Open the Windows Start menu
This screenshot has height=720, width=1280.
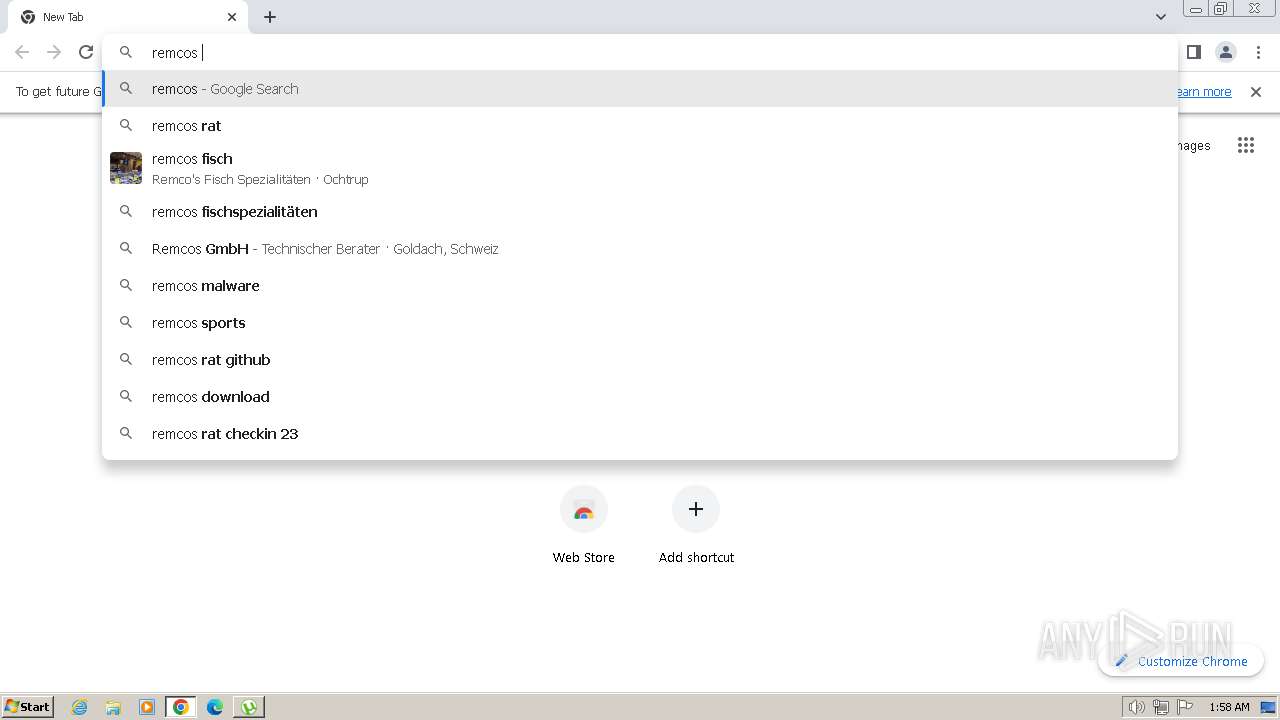(x=28, y=707)
